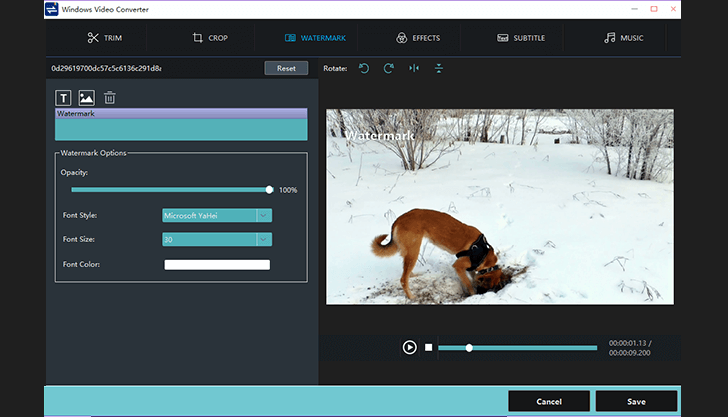Open the Crop tab

pyautogui.click(x=210, y=38)
